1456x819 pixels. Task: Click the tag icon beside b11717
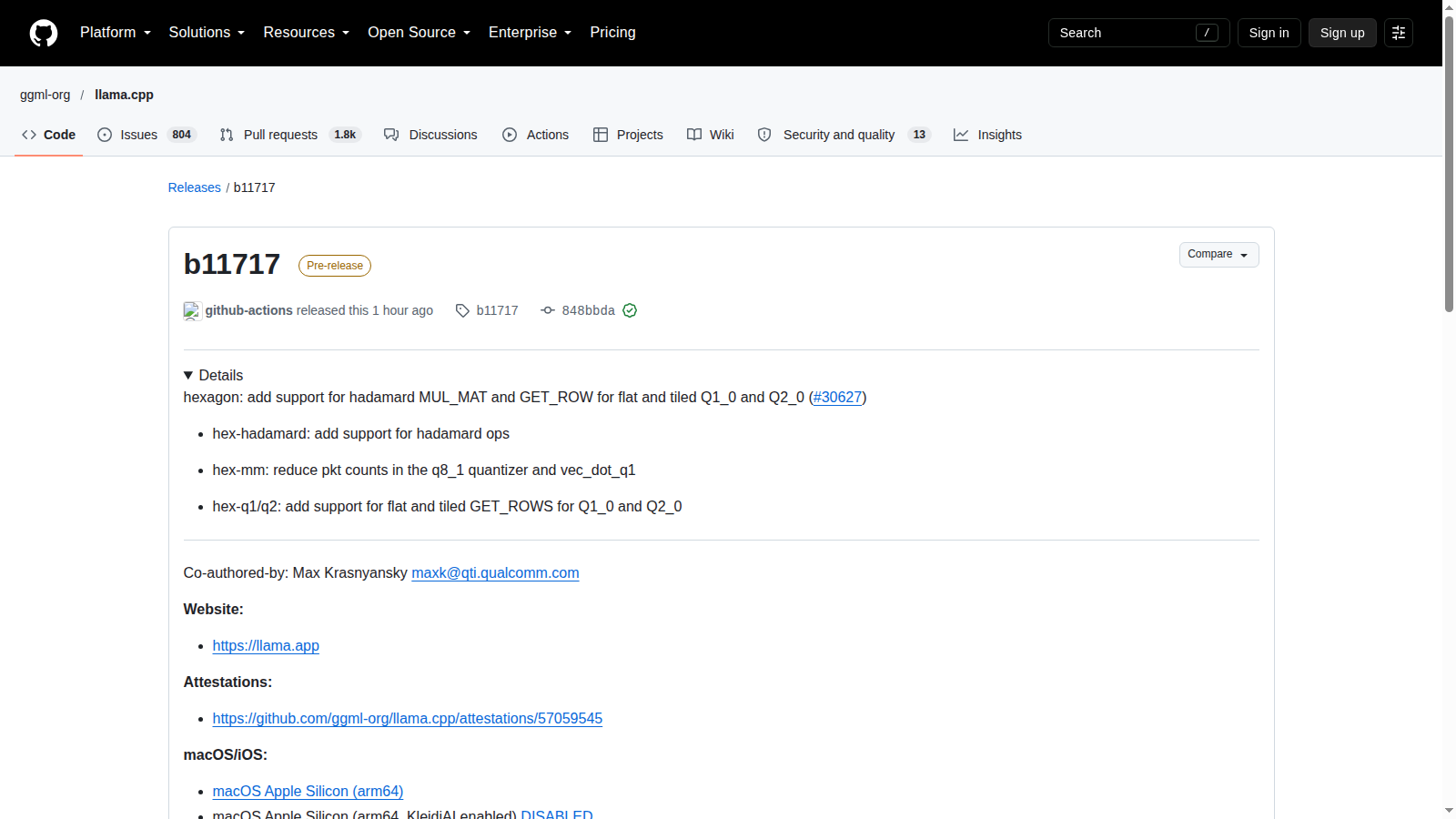(462, 310)
